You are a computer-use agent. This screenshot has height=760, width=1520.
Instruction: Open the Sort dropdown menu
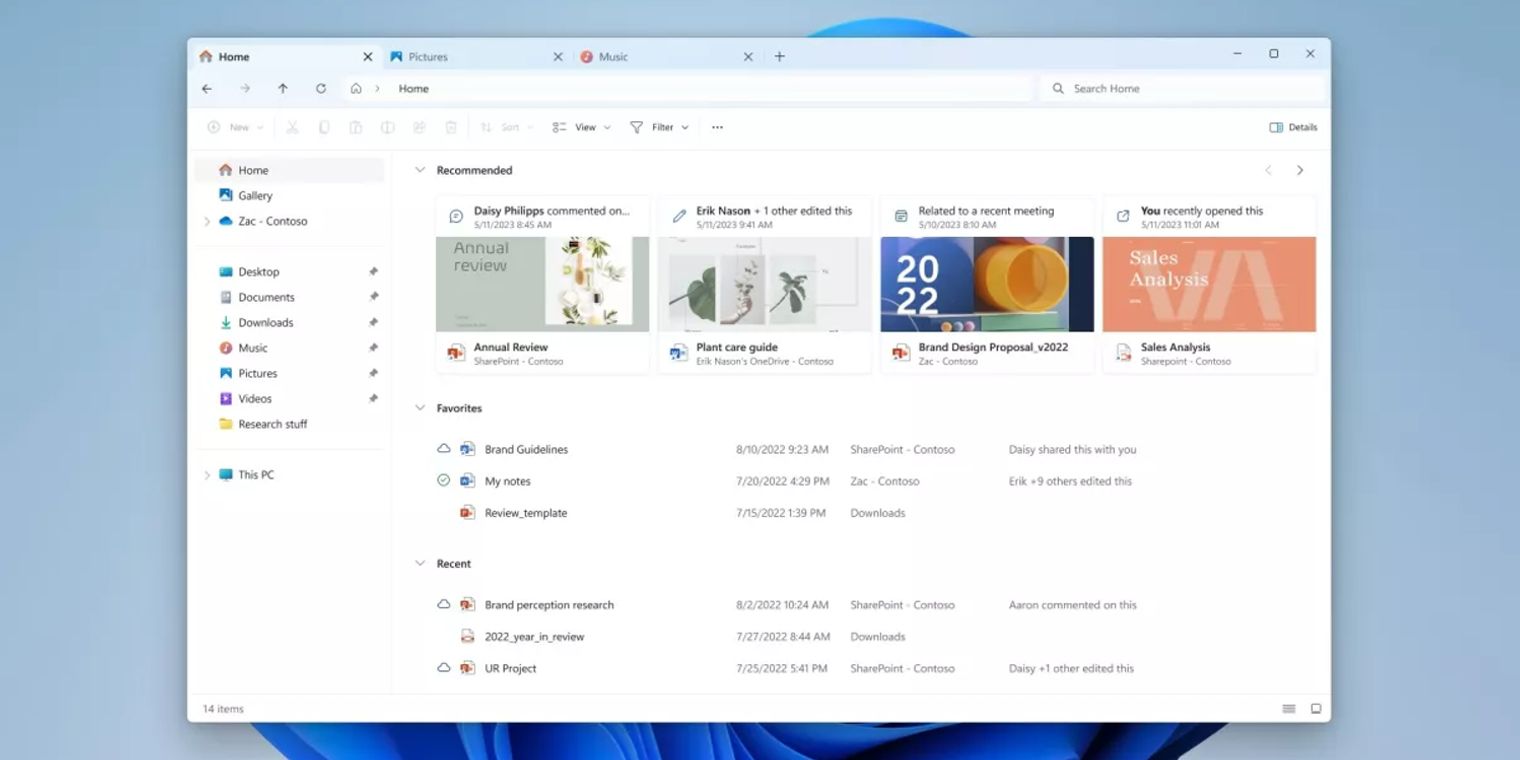(506, 127)
